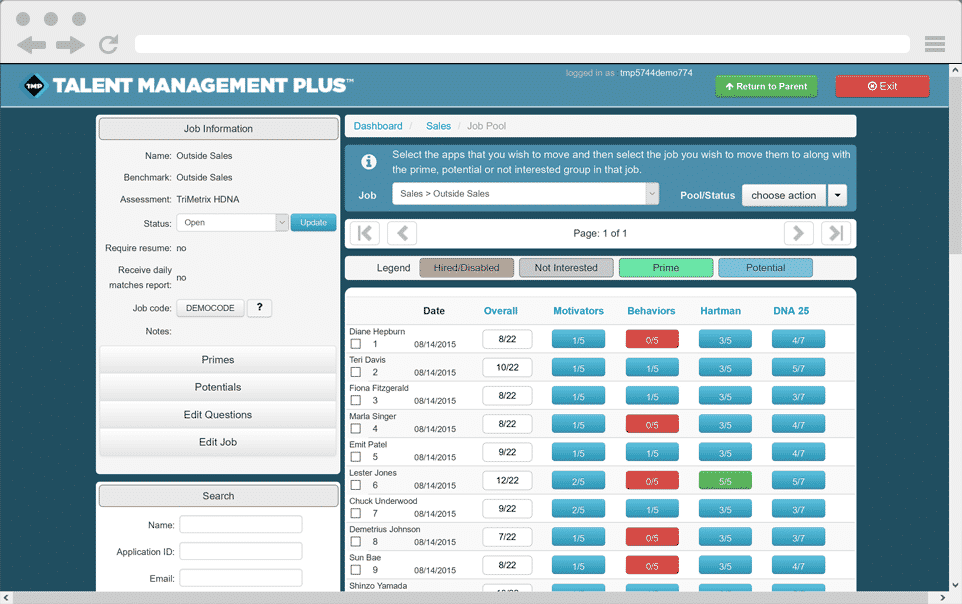962x604 pixels.
Task: Open the Sales breadcrumb link
Action: click(438, 125)
